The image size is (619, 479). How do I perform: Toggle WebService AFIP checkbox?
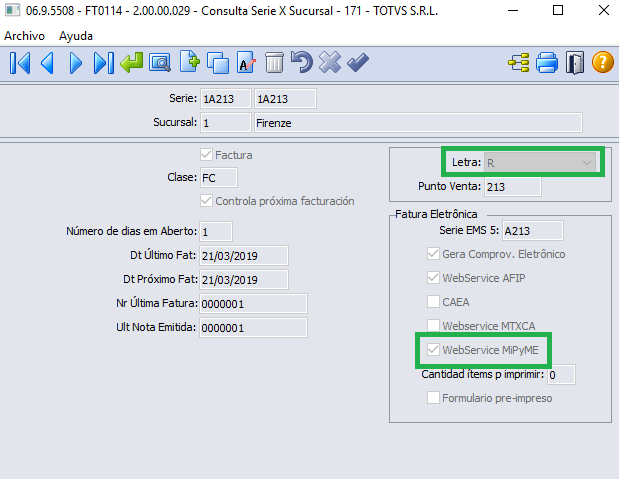click(433, 278)
